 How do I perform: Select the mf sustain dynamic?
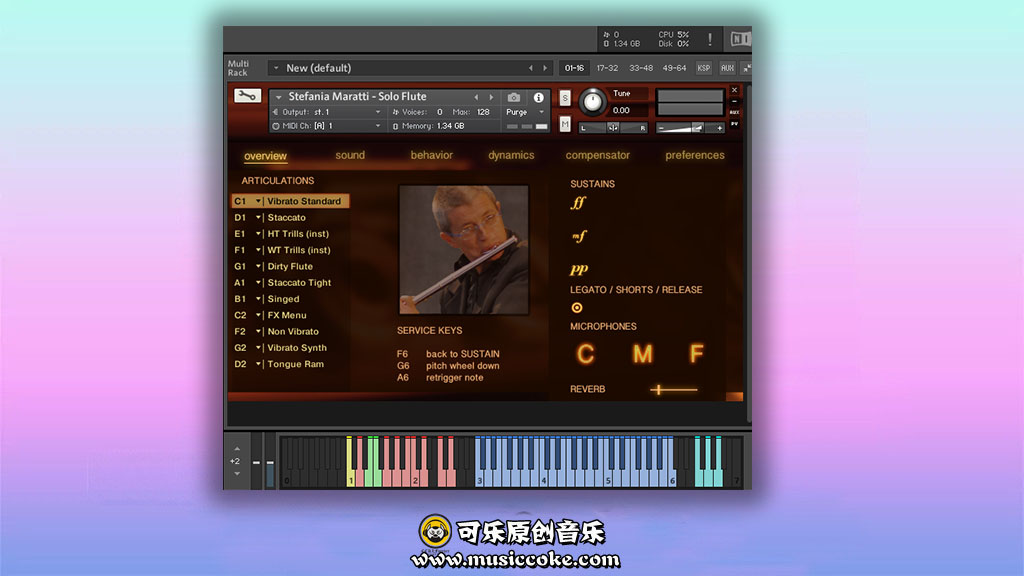tap(579, 236)
